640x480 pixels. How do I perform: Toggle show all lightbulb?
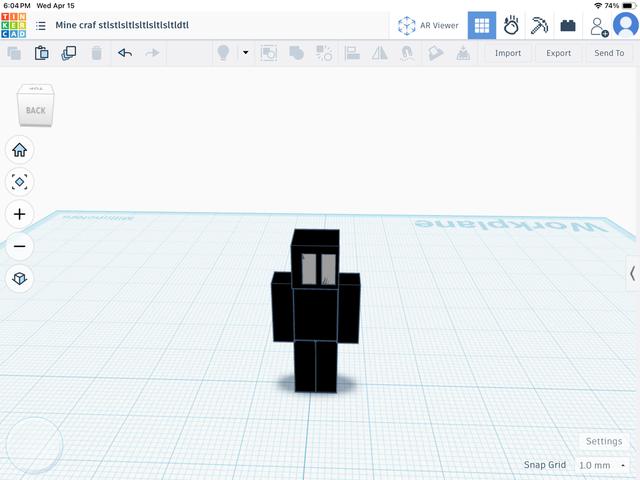223,53
